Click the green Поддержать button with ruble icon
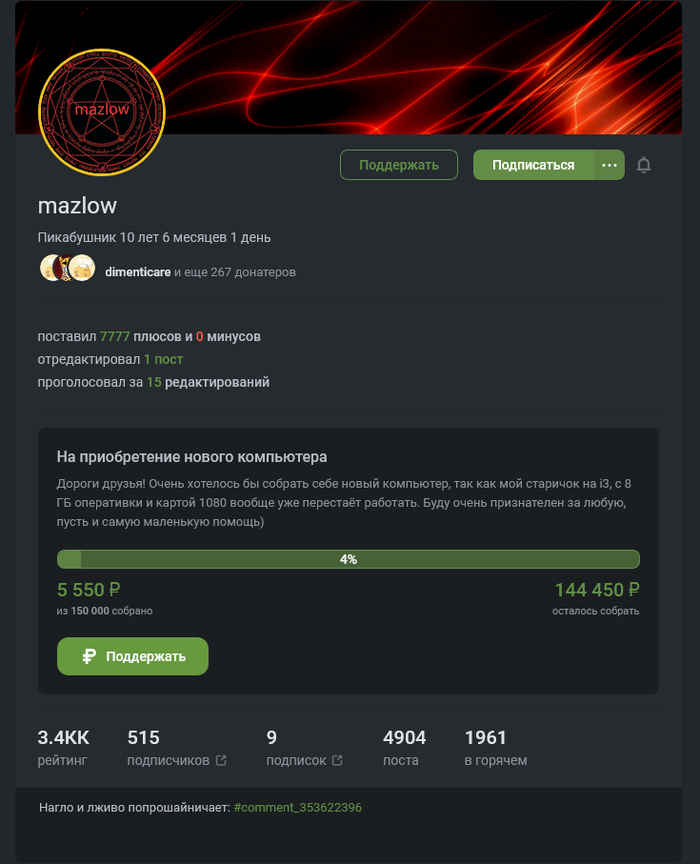This screenshot has width=700, height=864. pos(133,656)
